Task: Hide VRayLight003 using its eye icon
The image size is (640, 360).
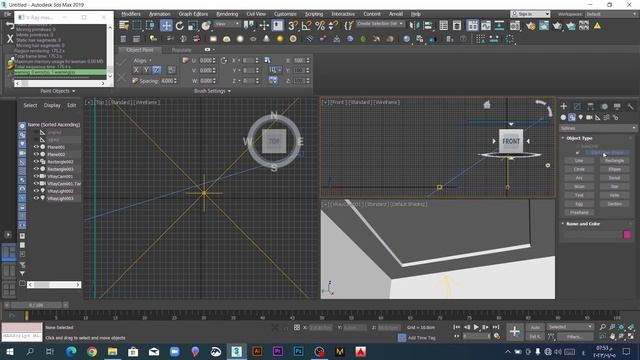Action: [36, 198]
